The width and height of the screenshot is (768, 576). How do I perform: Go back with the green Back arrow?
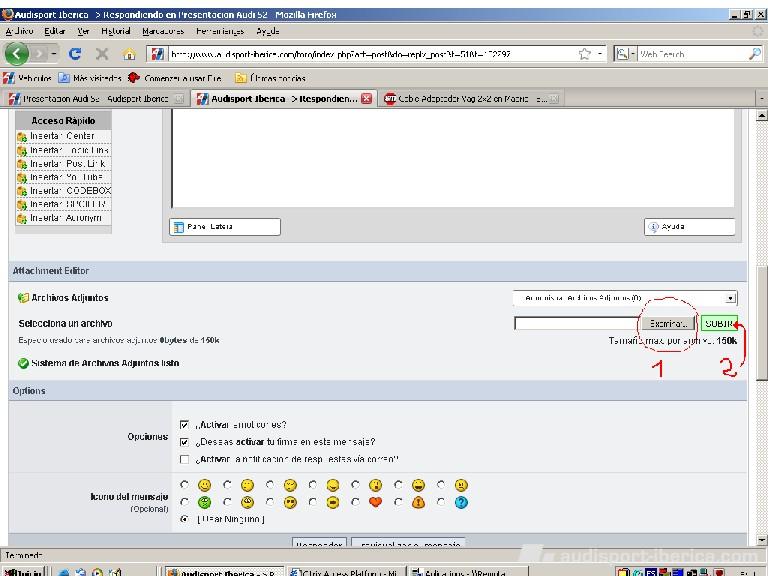(x=17, y=53)
